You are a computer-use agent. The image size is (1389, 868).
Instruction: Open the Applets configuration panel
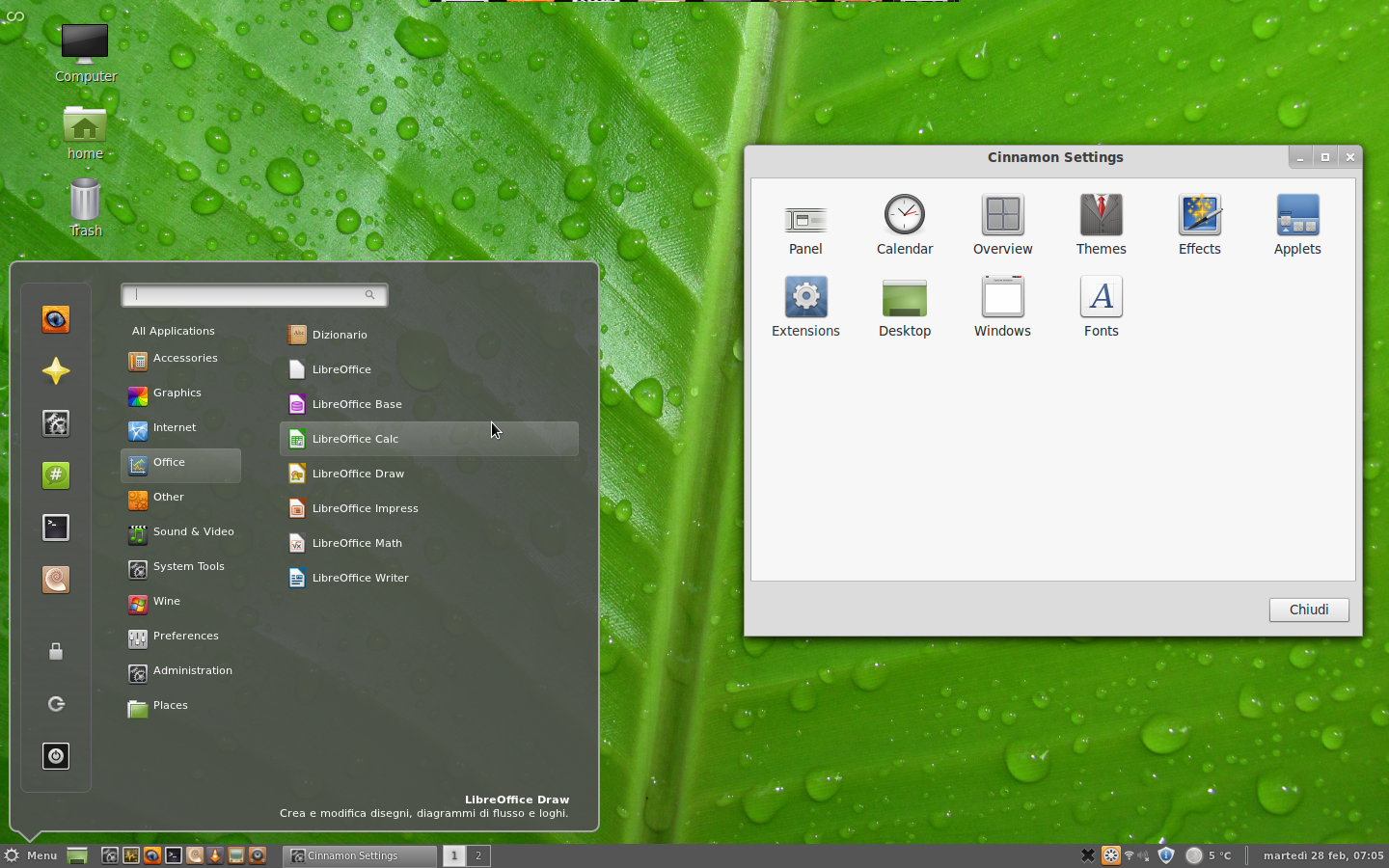click(1296, 215)
